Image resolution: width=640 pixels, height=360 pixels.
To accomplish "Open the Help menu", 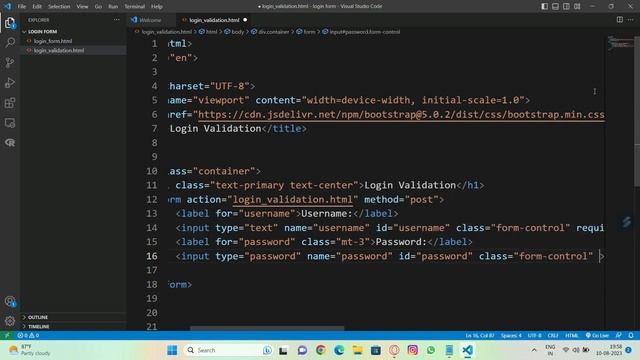I will [x=157, y=7].
